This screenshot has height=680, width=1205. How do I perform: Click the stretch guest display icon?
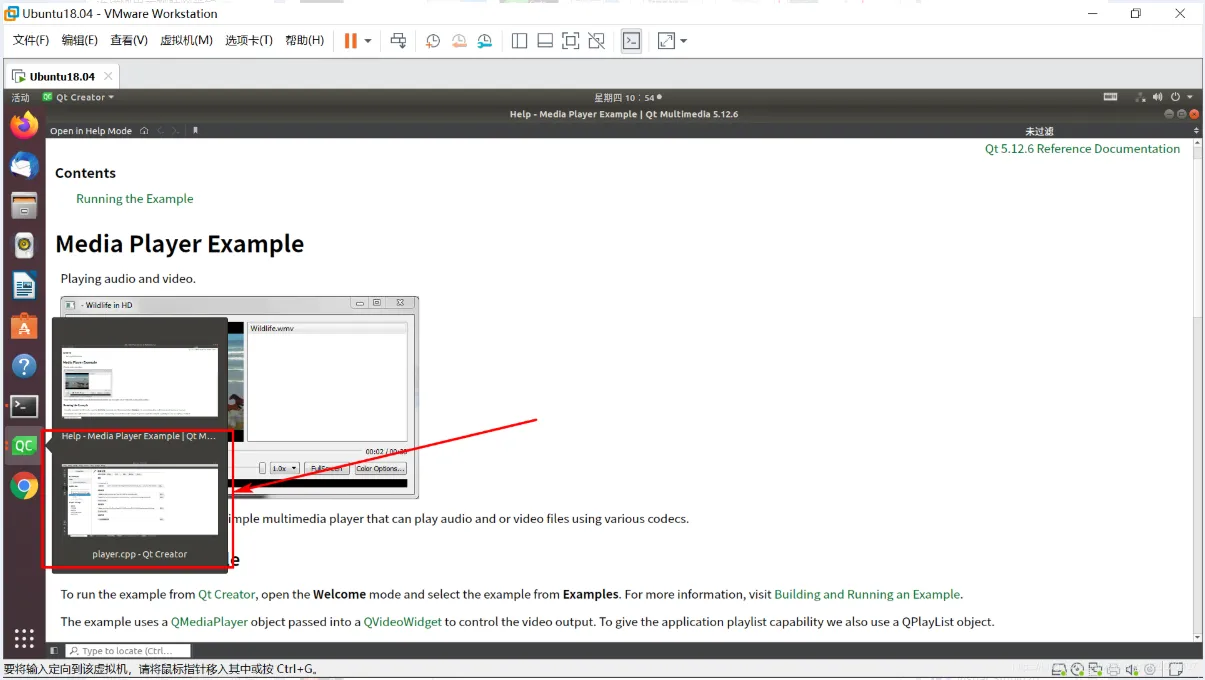coord(666,41)
